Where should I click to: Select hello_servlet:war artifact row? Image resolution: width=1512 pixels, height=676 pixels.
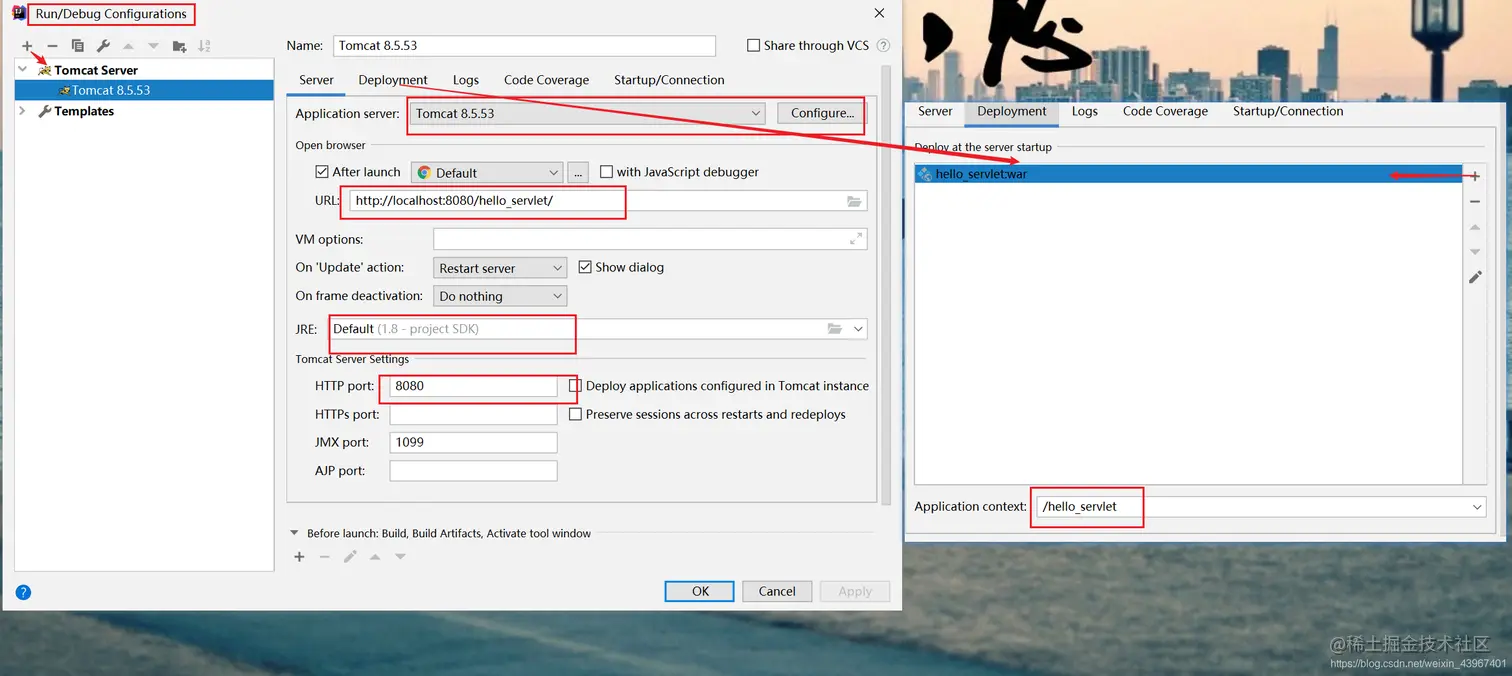click(x=1188, y=174)
